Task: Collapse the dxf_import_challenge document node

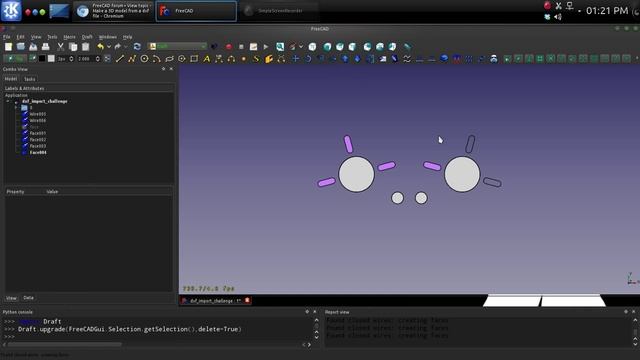Action: pos(8,101)
